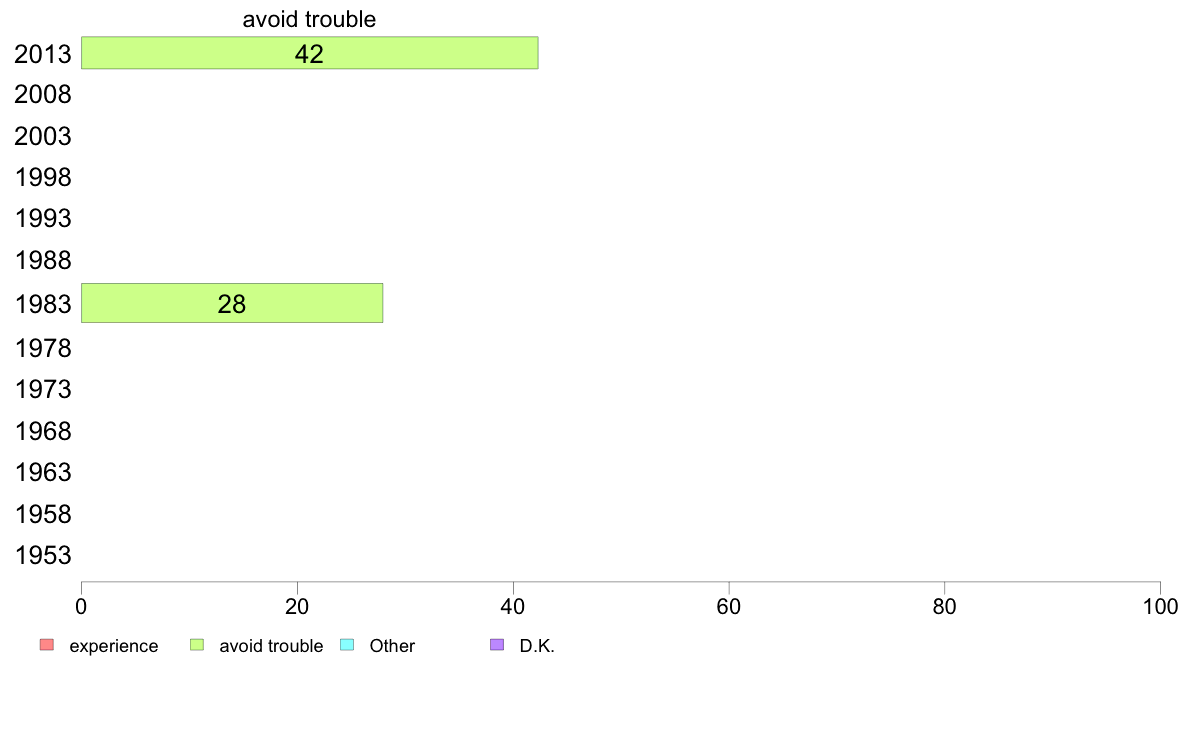The width and height of the screenshot is (1188, 736).
Task: Click the 2013 year label
Action: (x=43, y=55)
